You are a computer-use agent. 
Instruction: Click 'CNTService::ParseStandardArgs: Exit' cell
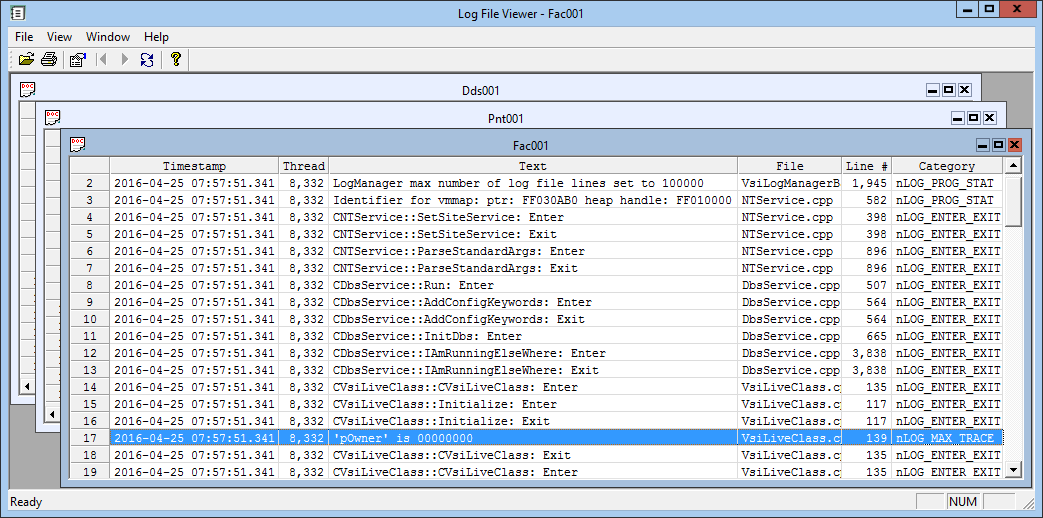tap(534, 268)
